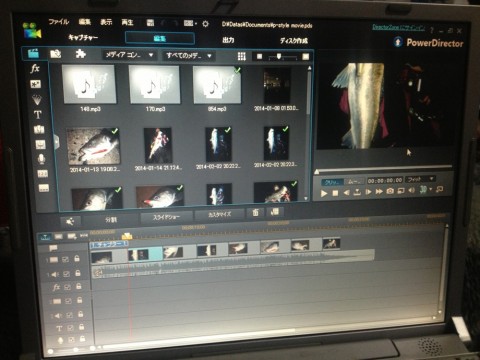Open the settings gear icon in top bar
The image size is (480, 360).
coord(205,24)
